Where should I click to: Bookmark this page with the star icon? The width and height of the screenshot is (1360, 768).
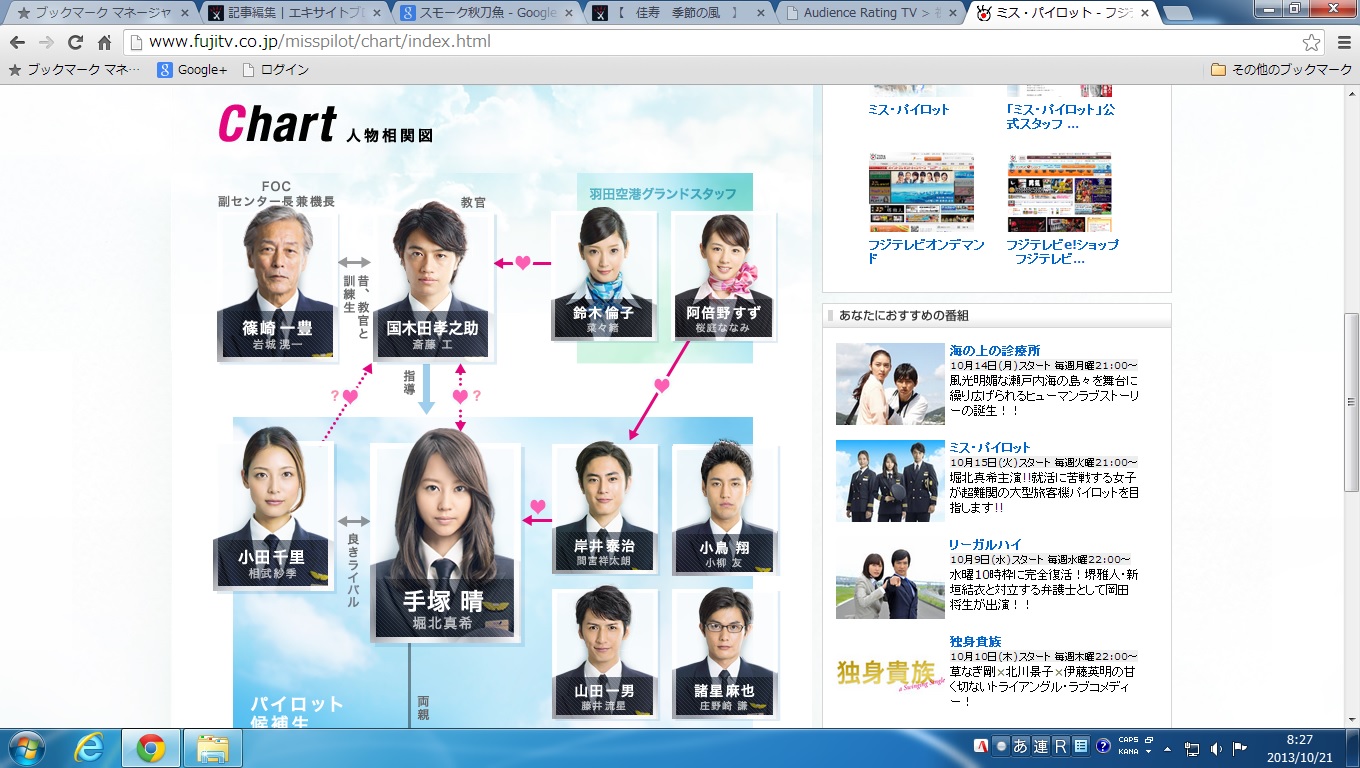(x=1311, y=43)
